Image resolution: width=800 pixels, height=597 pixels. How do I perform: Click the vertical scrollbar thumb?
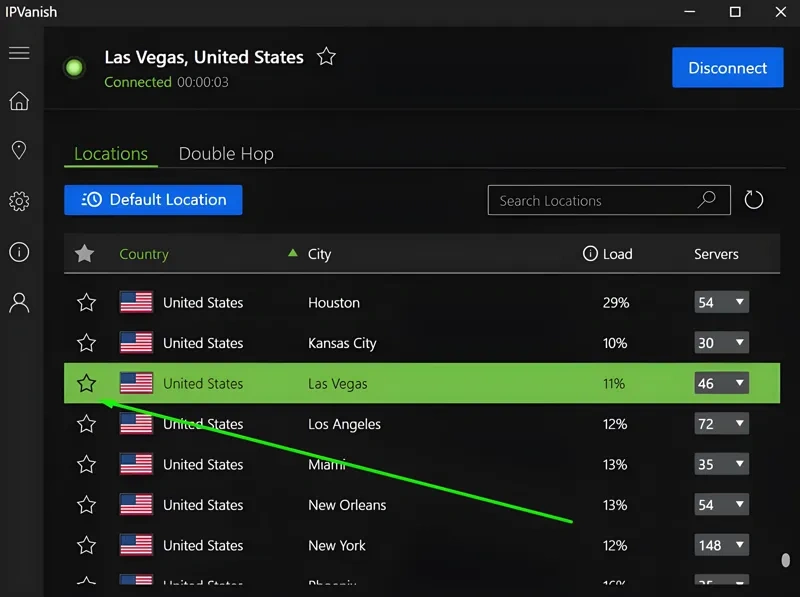(x=786, y=560)
